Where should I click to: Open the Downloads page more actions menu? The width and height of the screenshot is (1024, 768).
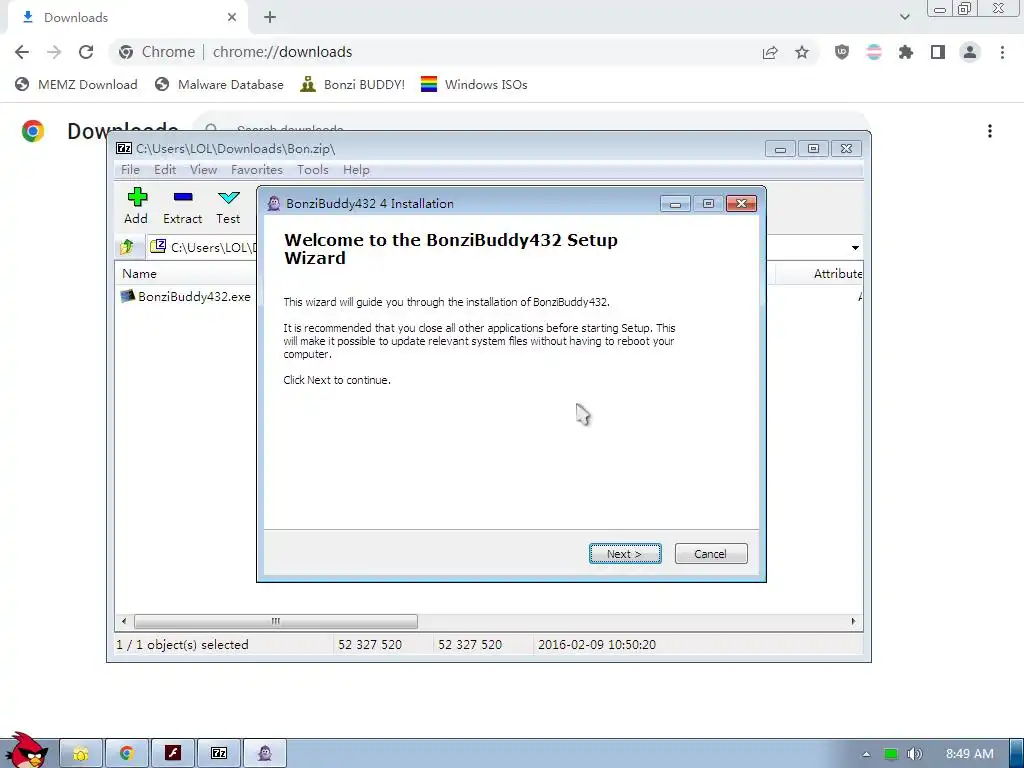[x=990, y=131]
